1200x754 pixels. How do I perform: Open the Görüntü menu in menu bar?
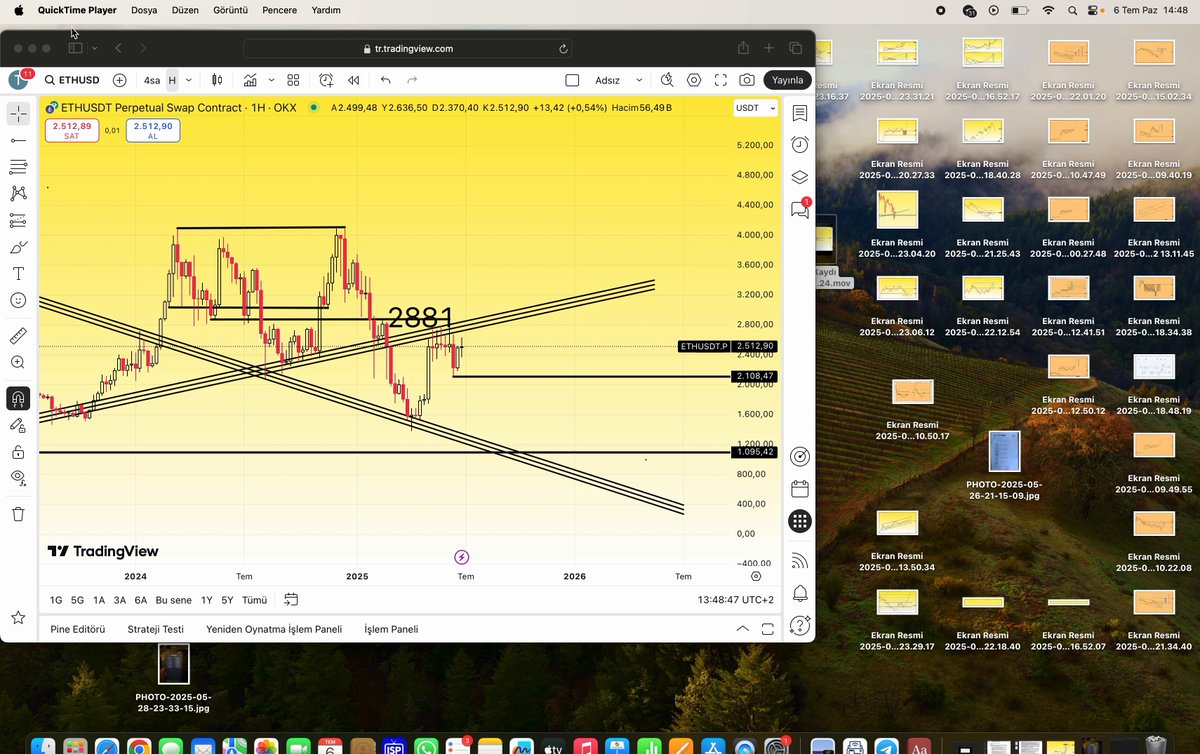pos(231,10)
